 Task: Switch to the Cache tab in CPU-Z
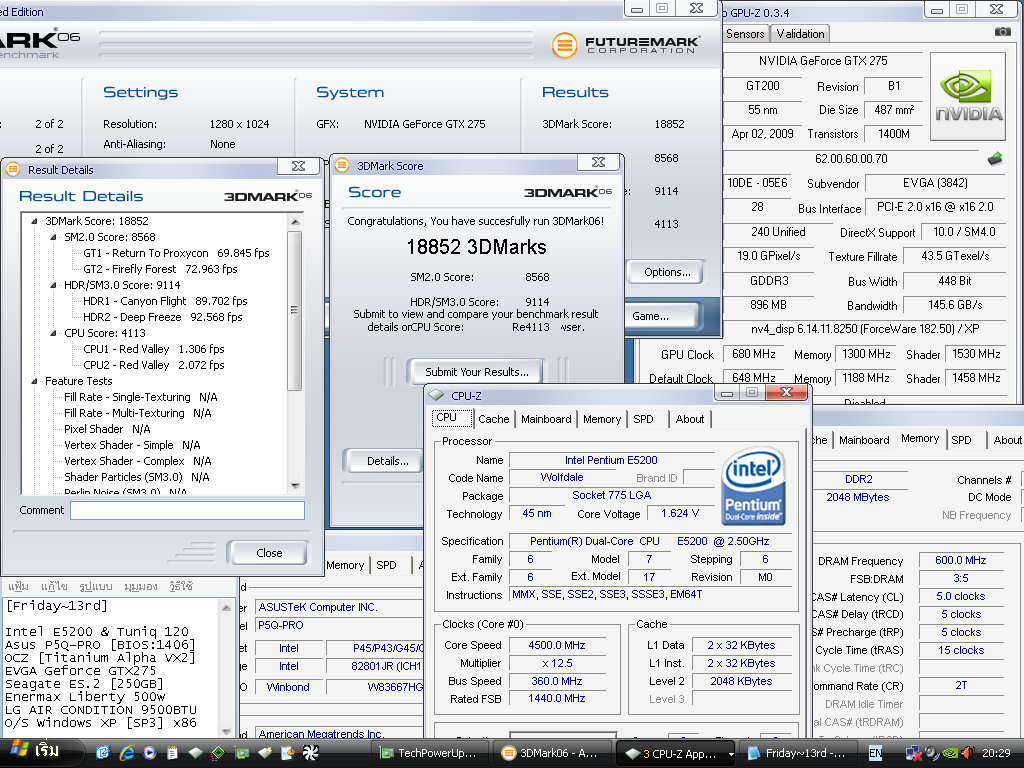(493, 419)
